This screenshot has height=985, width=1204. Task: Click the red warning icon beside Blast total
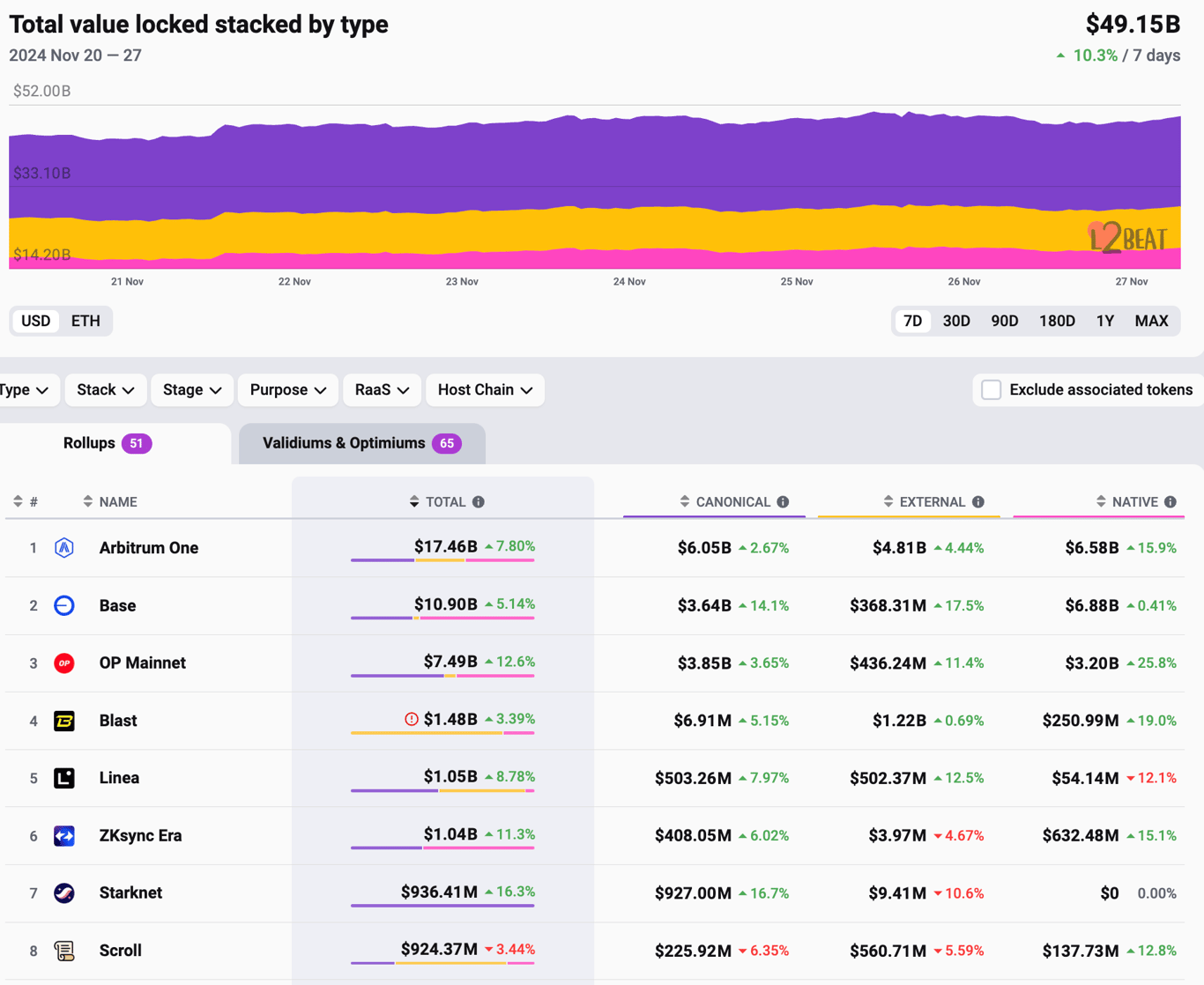tap(412, 719)
